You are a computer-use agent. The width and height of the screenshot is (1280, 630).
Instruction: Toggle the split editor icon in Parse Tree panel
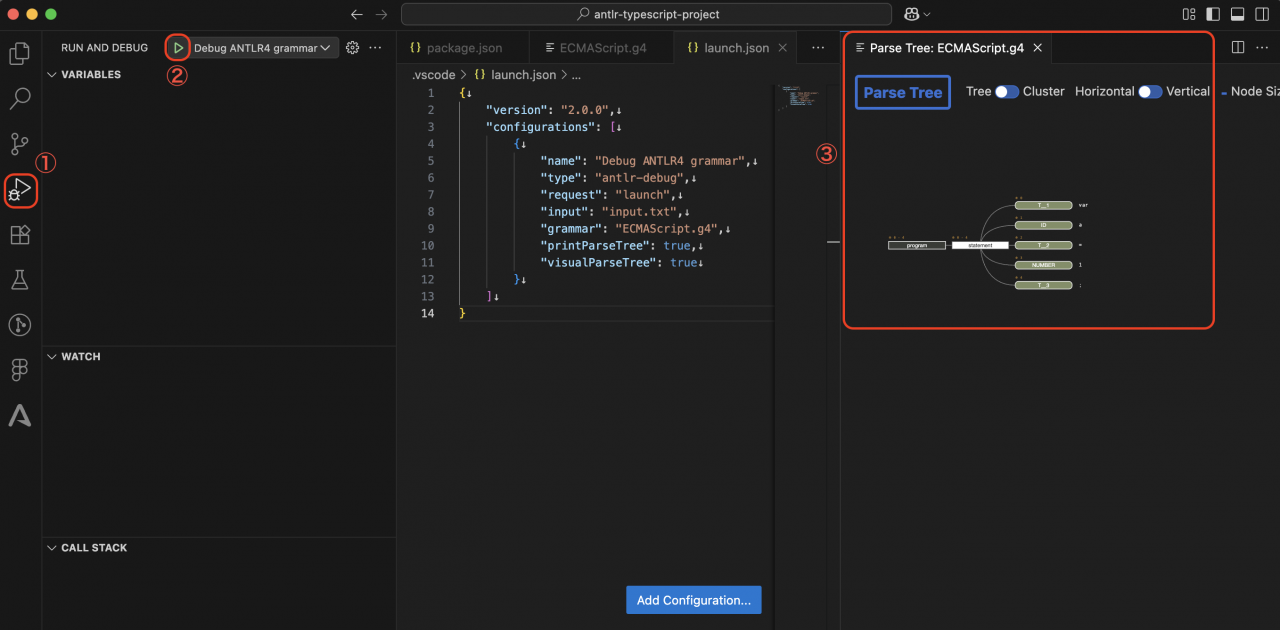pyautogui.click(x=1237, y=47)
